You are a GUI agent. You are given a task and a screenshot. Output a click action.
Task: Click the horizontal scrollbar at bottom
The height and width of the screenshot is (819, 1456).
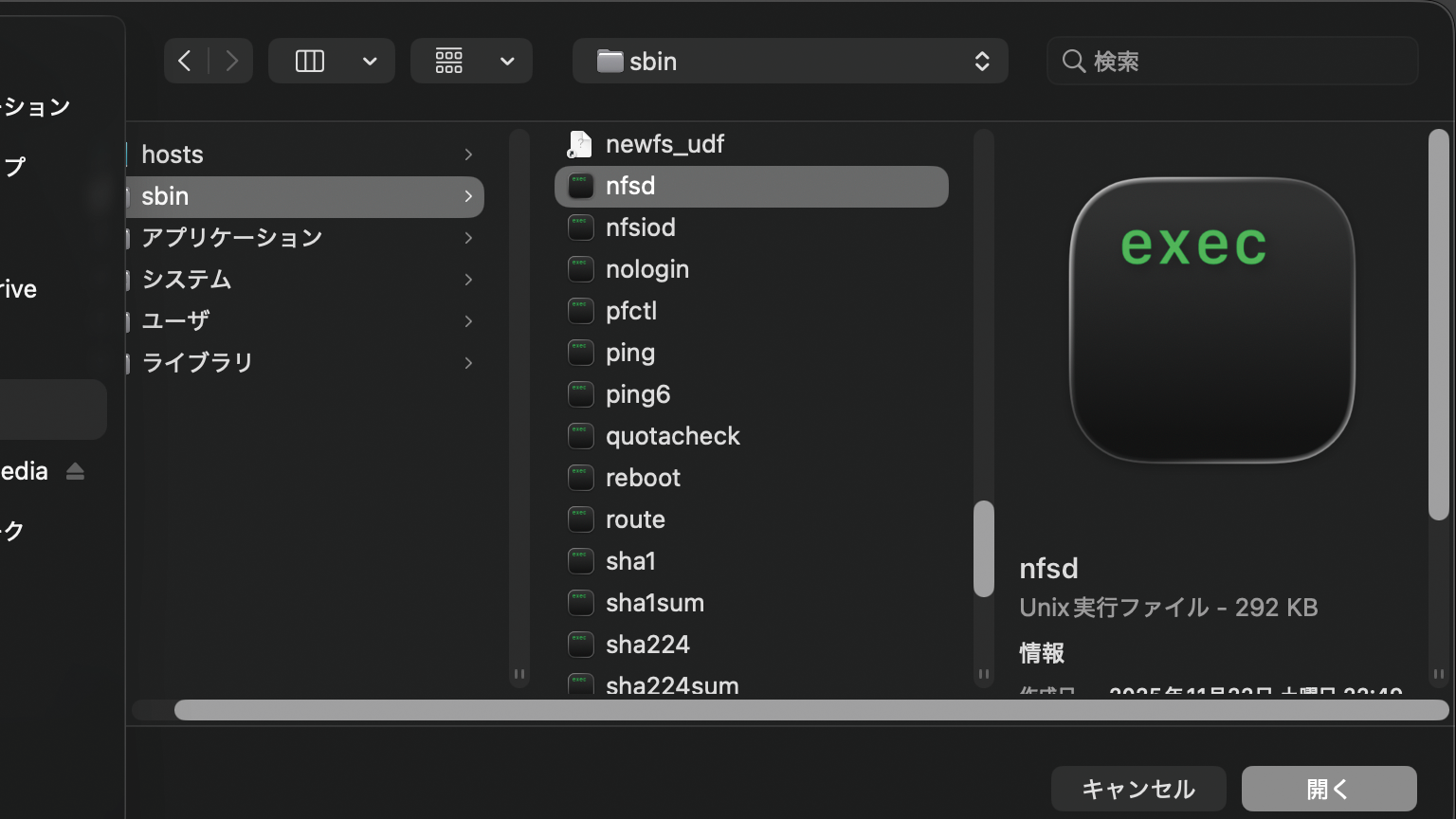810,710
